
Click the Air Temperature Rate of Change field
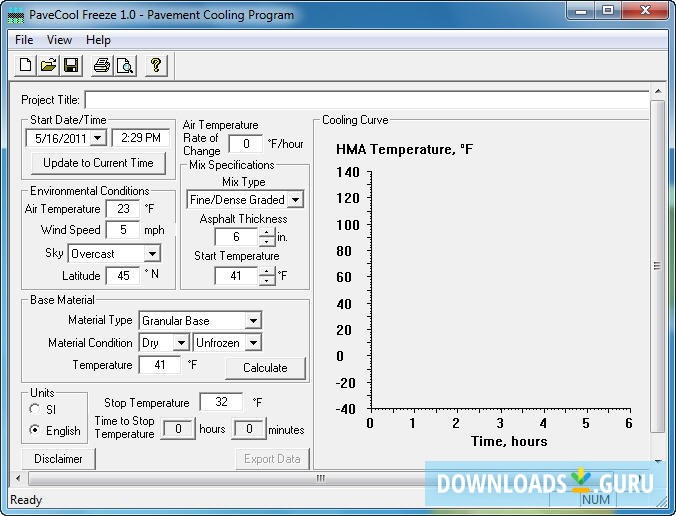(245, 144)
